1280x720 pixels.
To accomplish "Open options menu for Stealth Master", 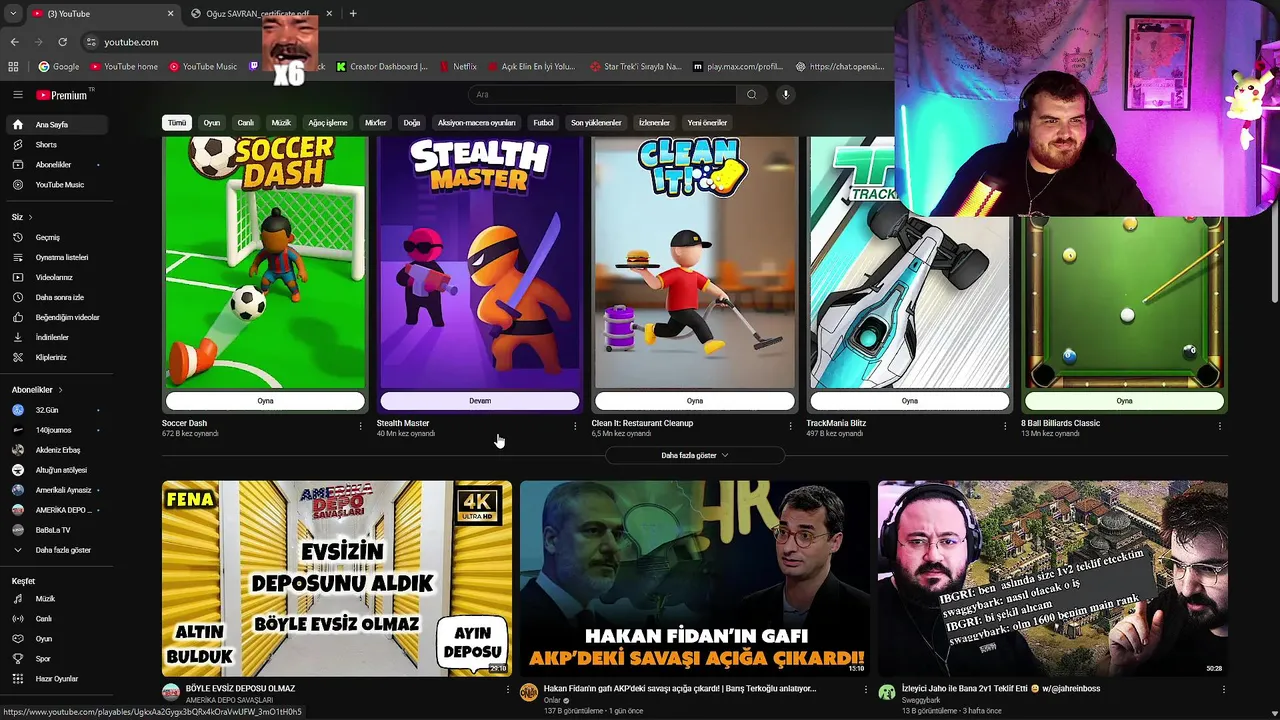I will tap(575, 426).
